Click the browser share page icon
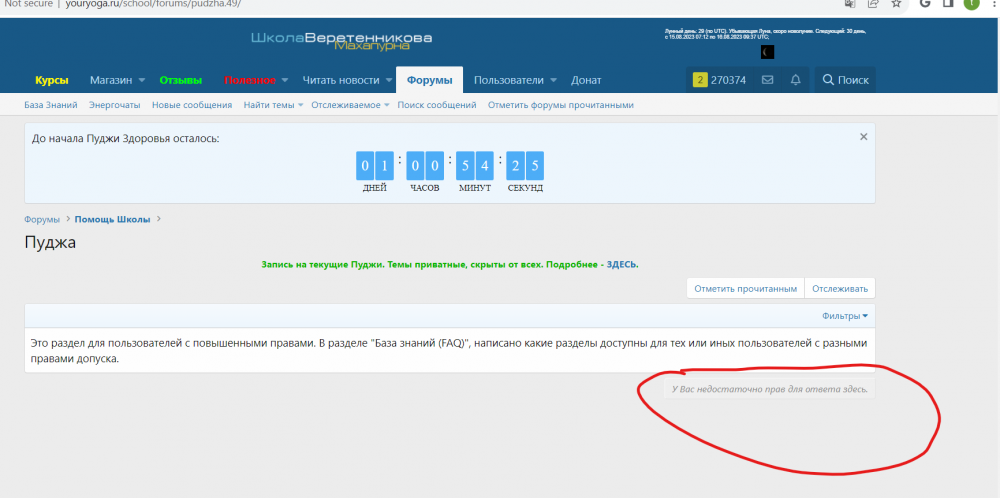Viewport: 1000px width, 498px height. coord(873,4)
